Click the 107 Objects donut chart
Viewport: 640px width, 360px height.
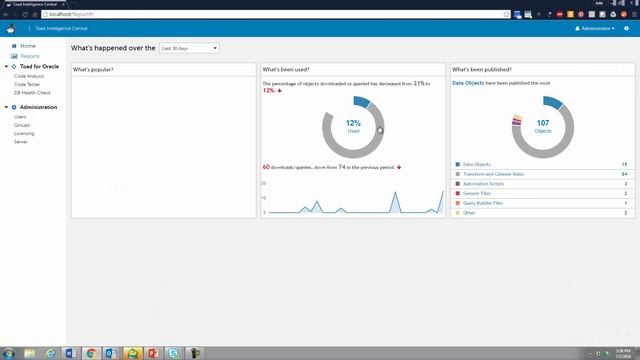click(x=543, y=127)
